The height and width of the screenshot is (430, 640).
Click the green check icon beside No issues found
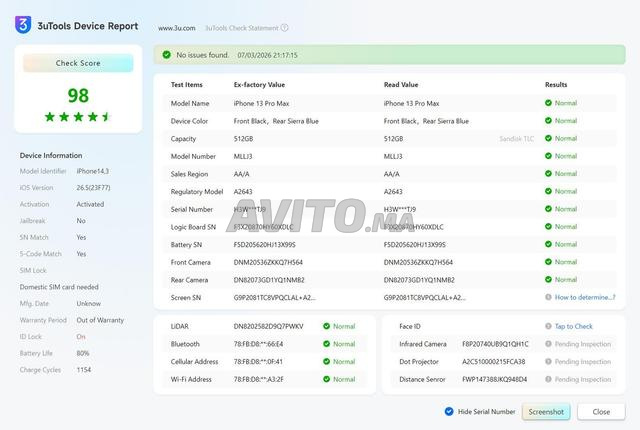click(167, 55)
